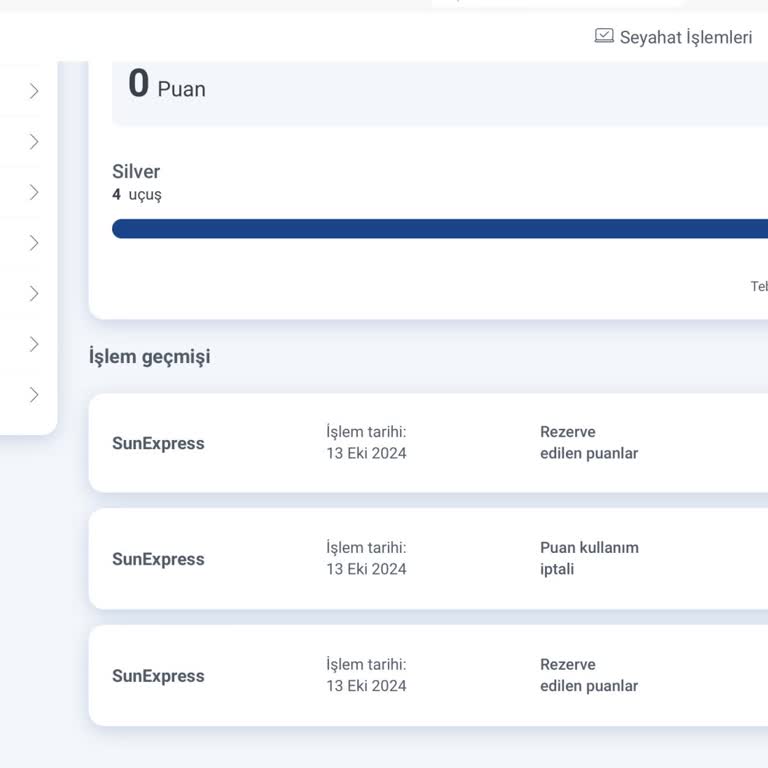
Task: Click the date on Puan kullanım iptali row
Action: click(x=366, y=569)
